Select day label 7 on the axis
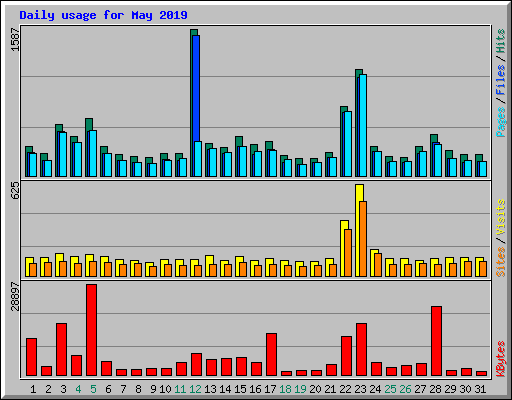Viewport: 512px width, 400px height. (123, 389)
